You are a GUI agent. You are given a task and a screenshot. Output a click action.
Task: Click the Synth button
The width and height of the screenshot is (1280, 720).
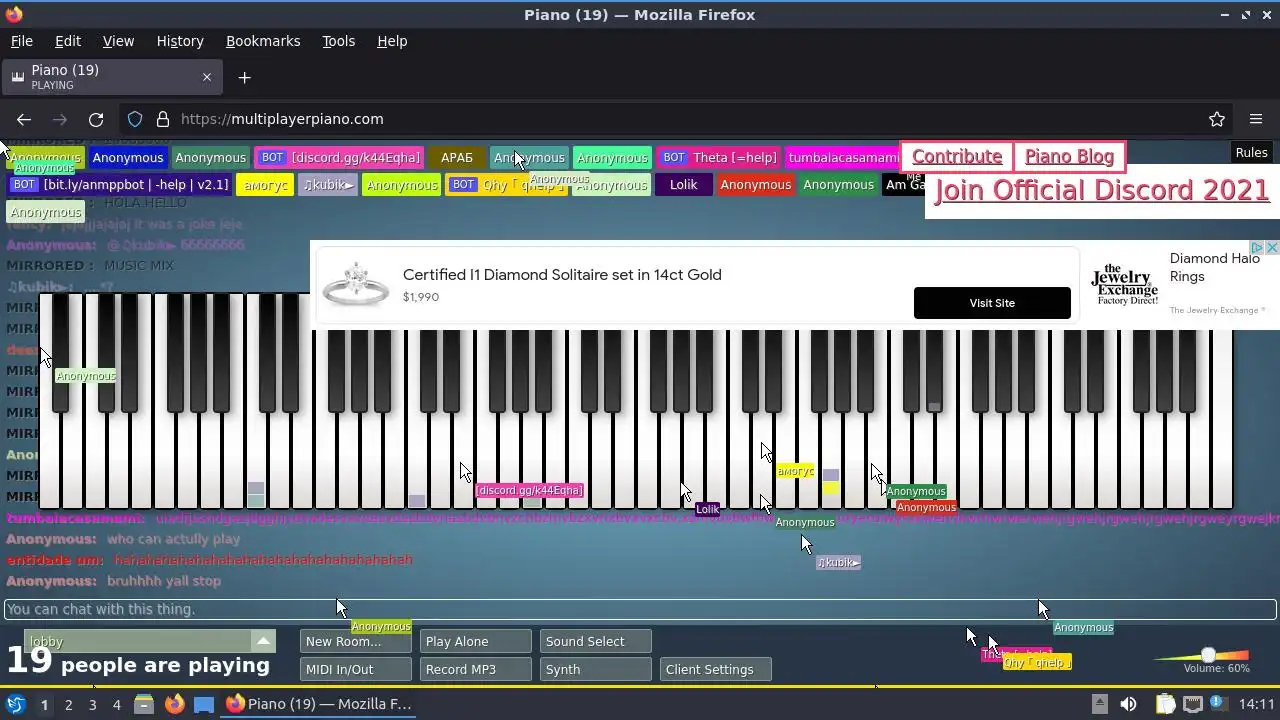(595, 669)
